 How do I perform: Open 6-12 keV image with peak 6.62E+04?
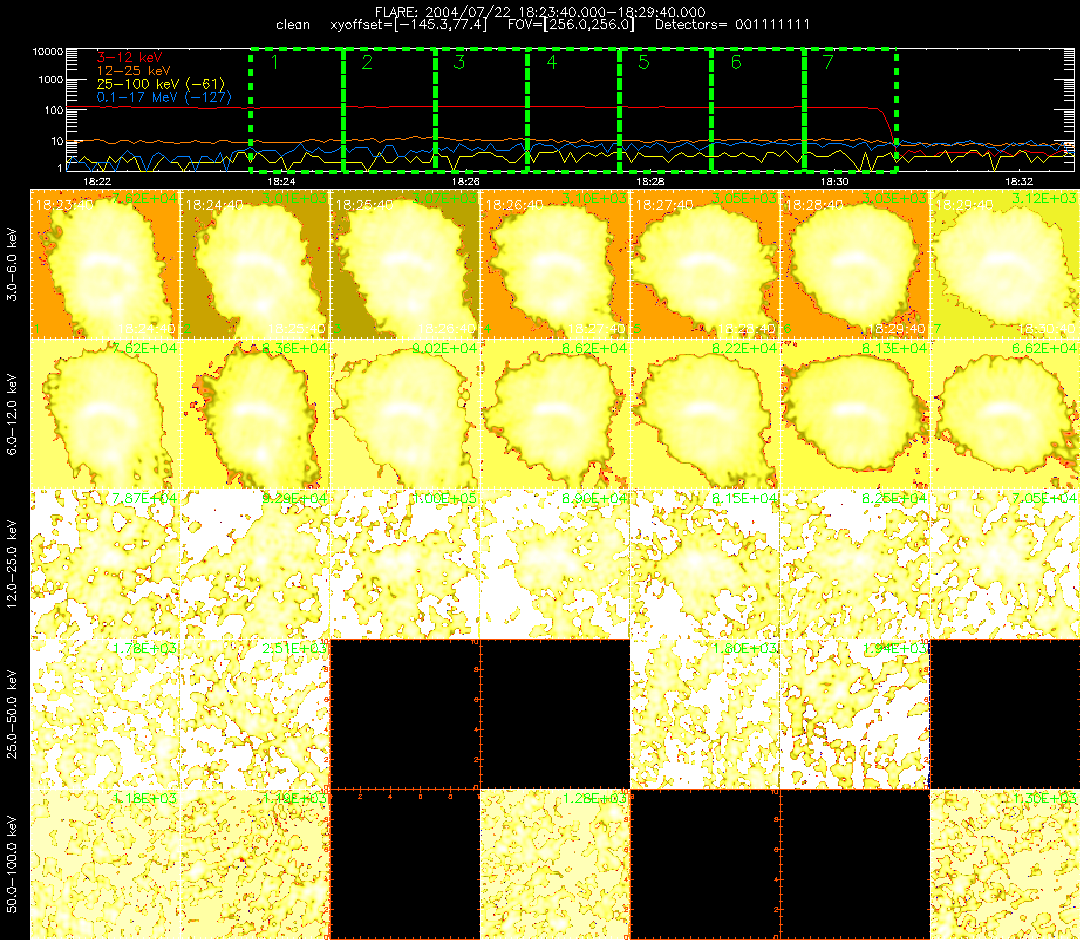[1005, 415]
